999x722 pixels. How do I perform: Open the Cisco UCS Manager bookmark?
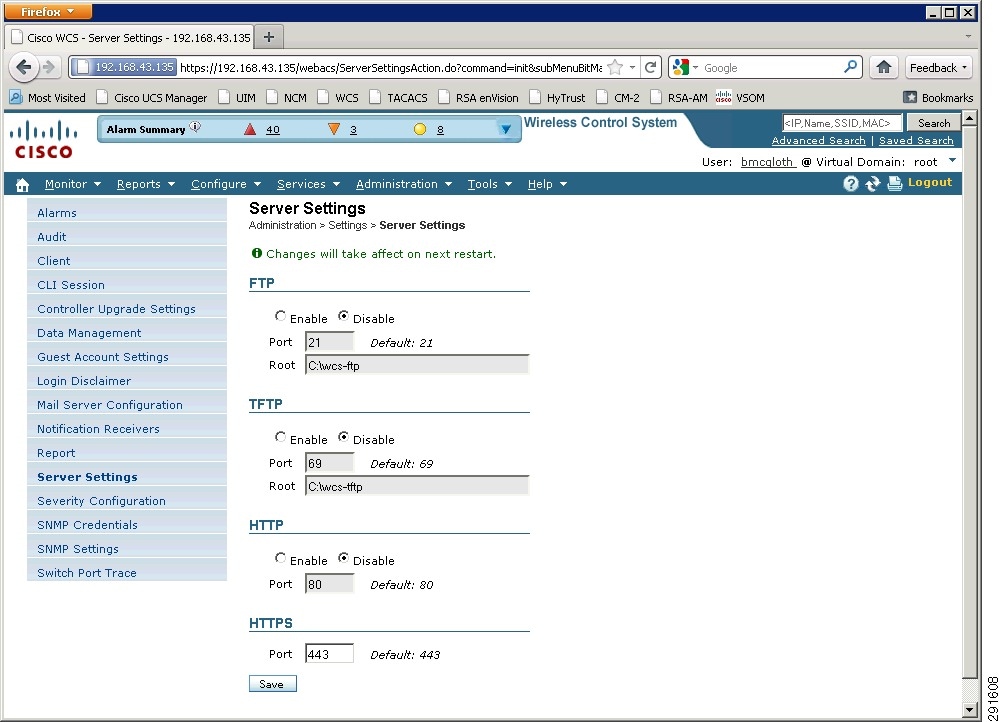(152, 97)
